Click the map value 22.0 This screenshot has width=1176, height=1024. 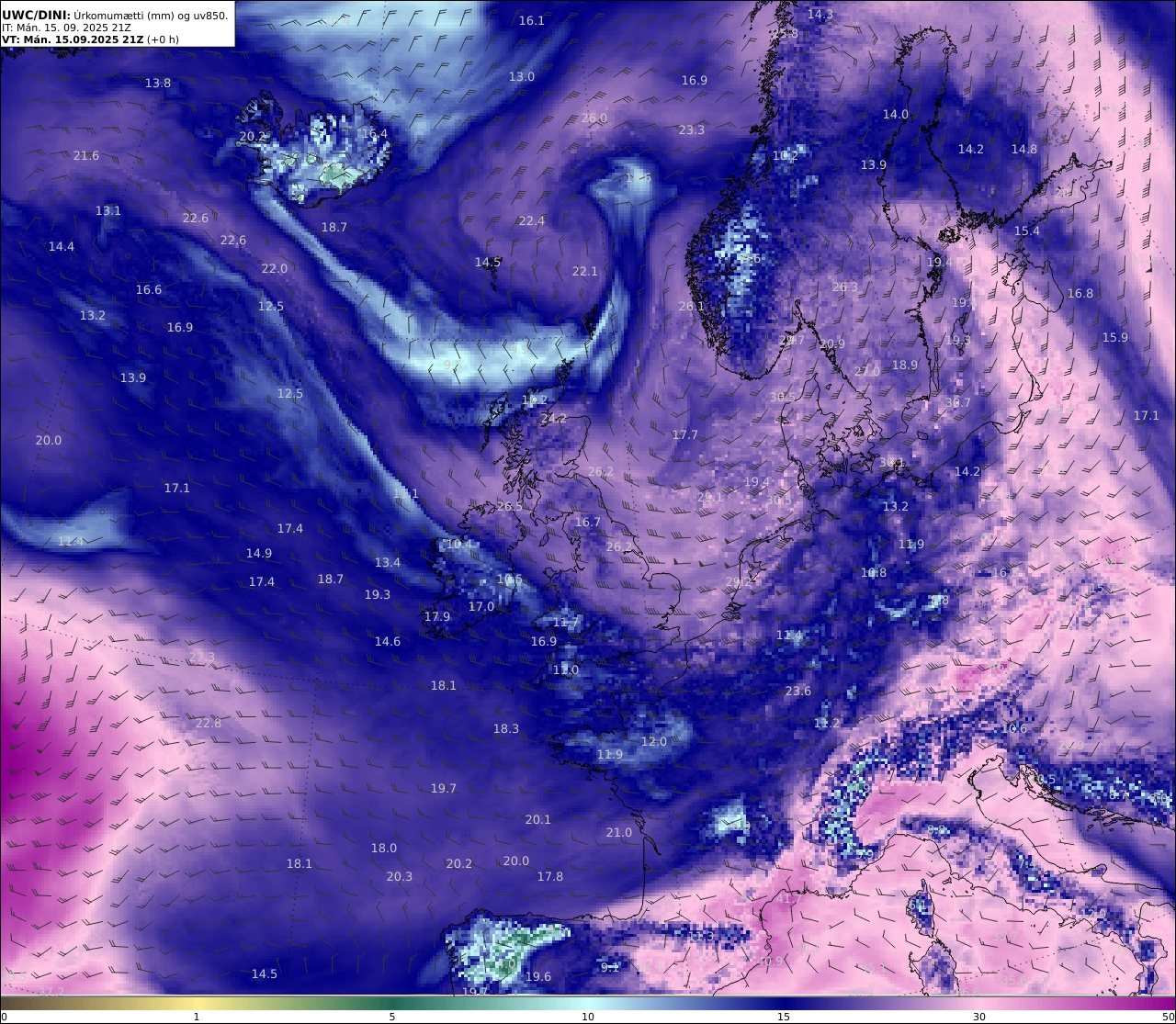(x=275, y=268)
